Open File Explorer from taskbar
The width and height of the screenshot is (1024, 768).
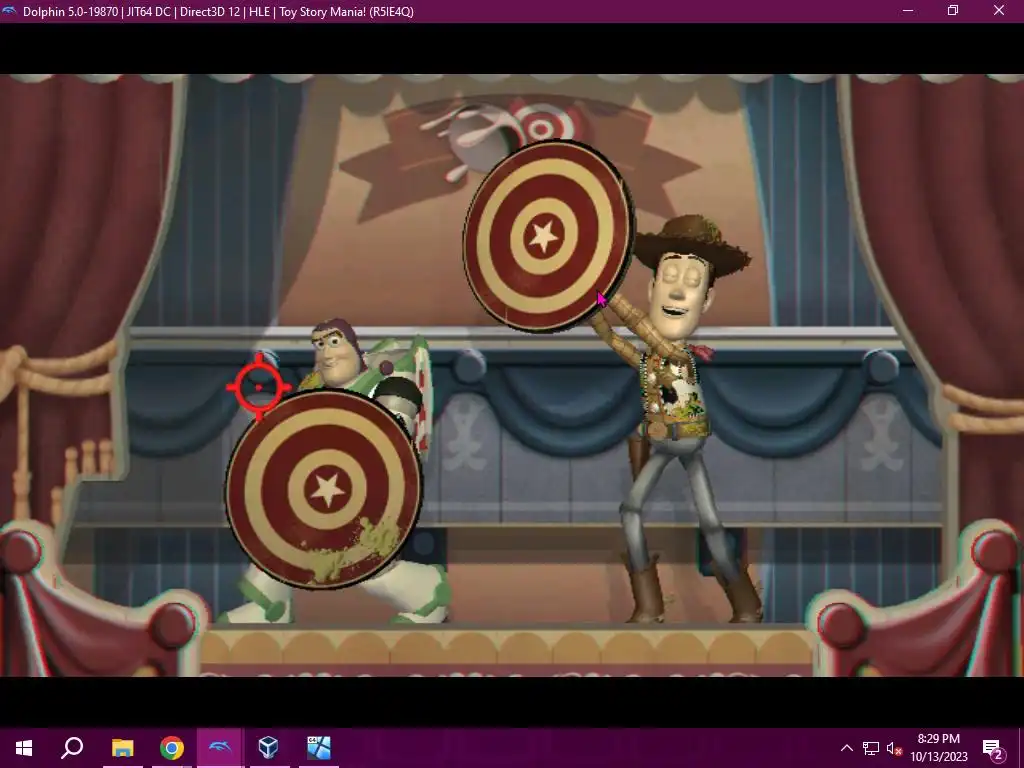click(x=122, y=748)
